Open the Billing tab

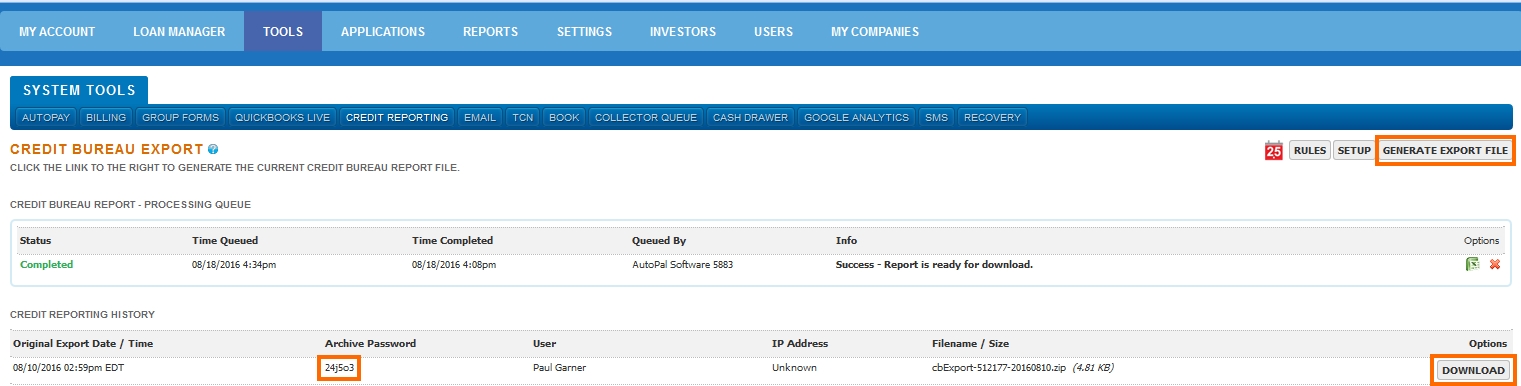106,117
